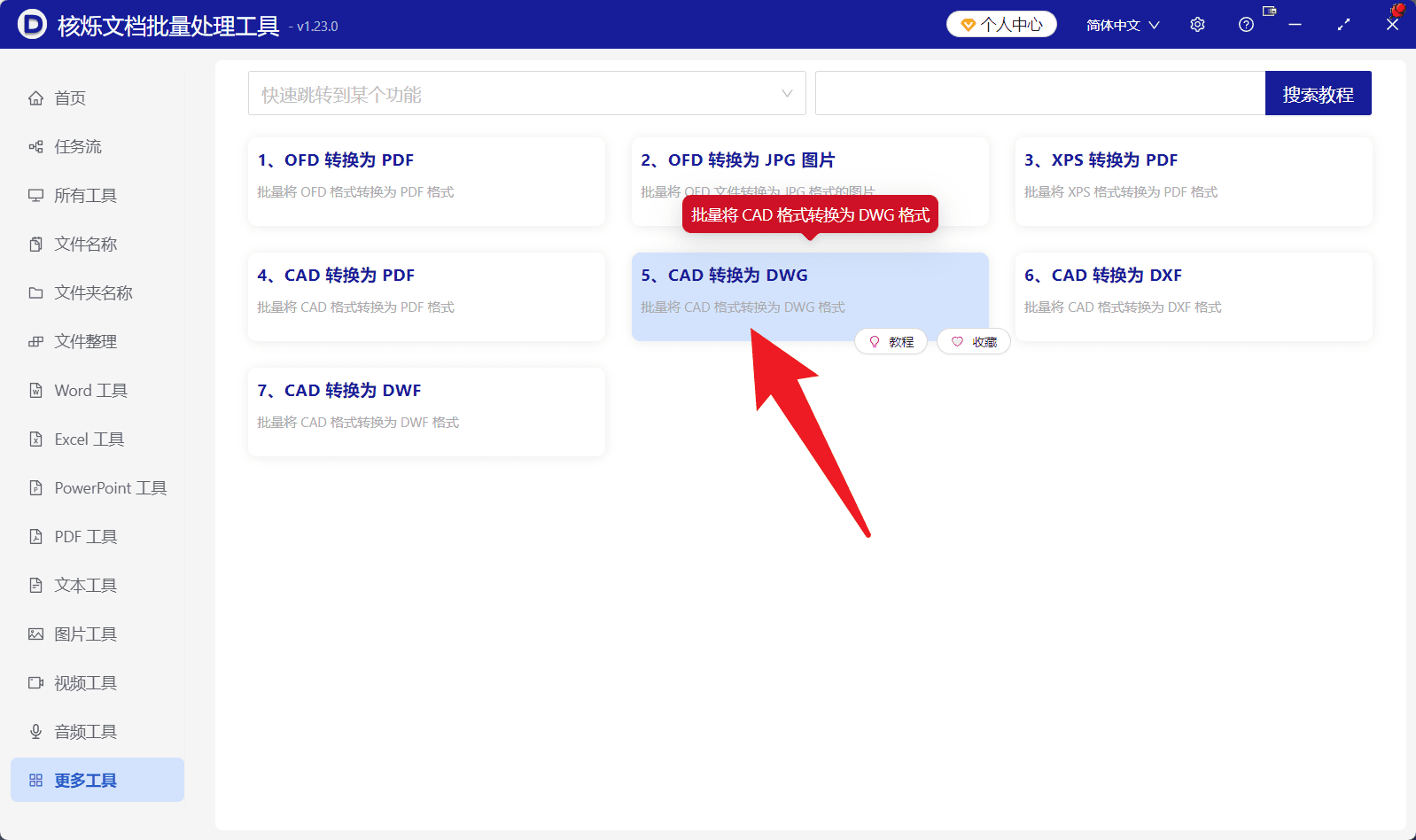Go to 首页 in sidebar
Image resolution: width=1416 pixels, height=840 pixels.
click(x=97, y=98)
